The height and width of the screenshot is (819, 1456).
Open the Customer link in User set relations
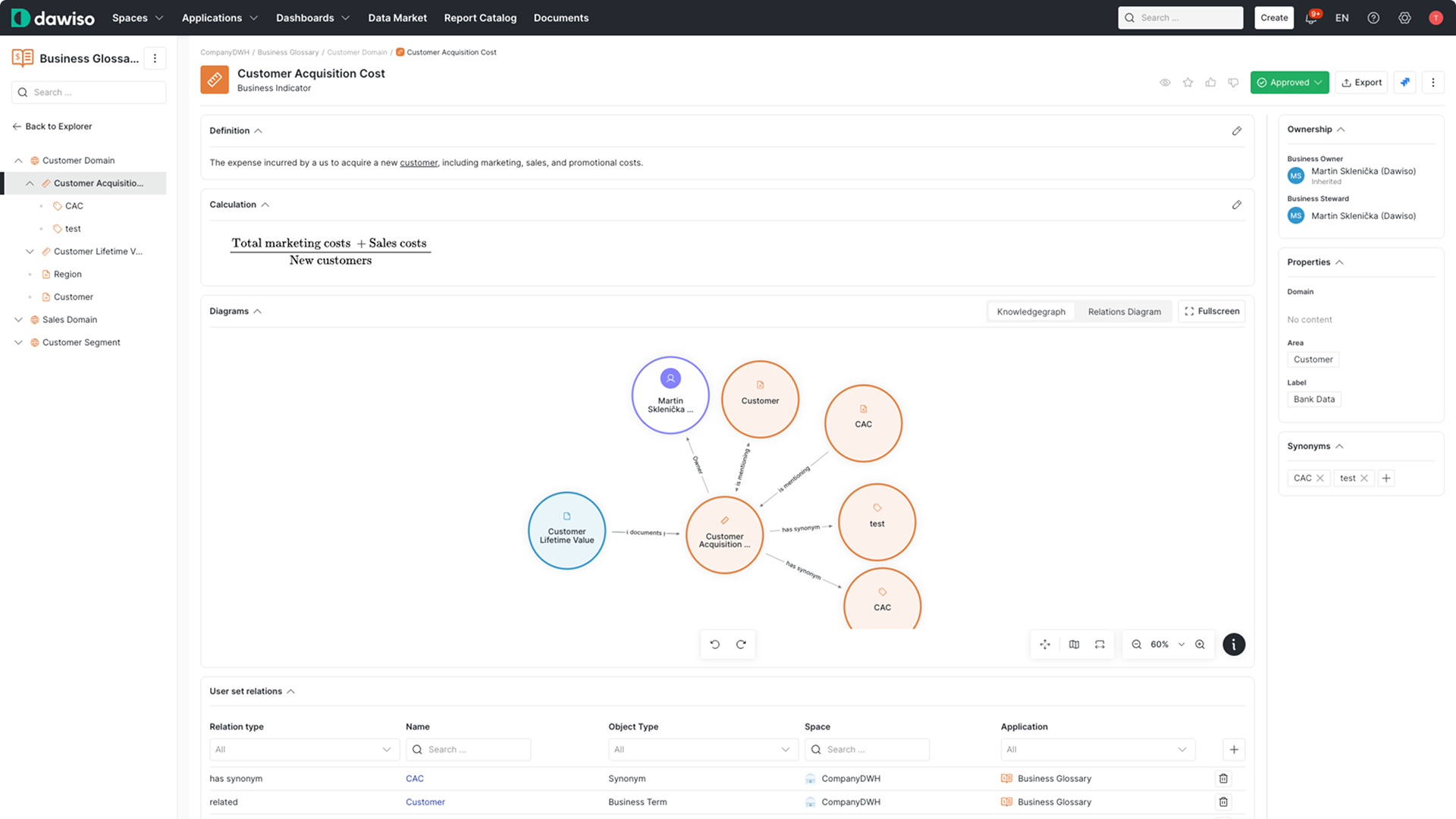425,802
